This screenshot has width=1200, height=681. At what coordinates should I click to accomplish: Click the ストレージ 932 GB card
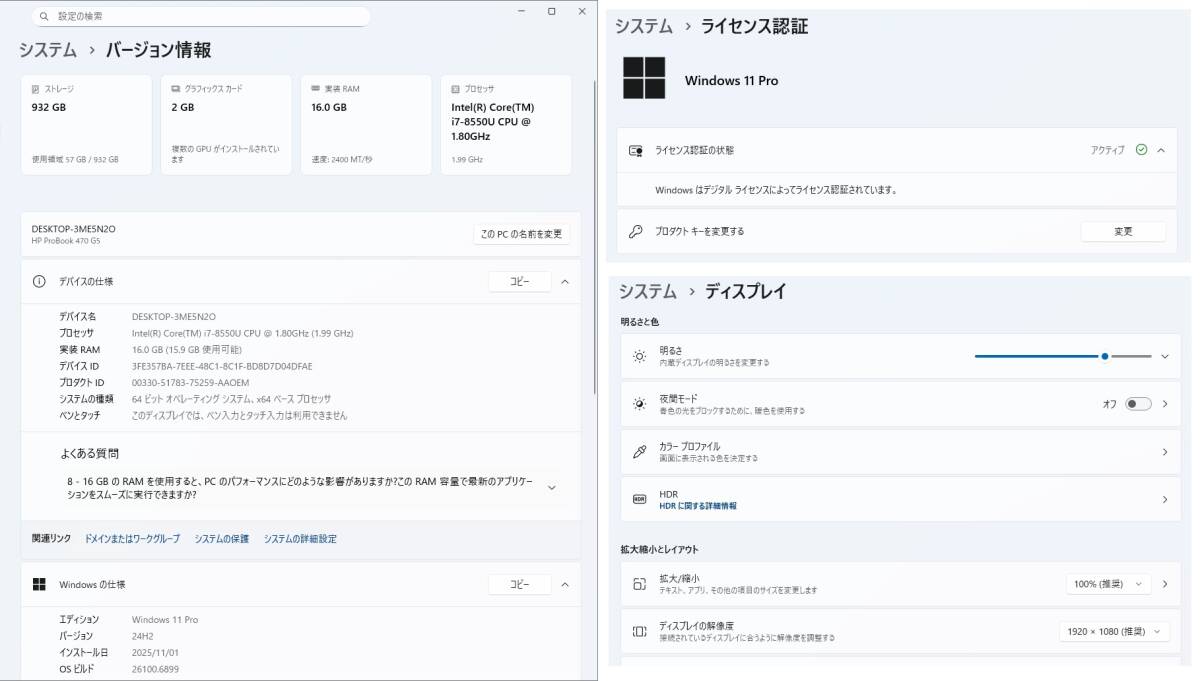click(86, 125)
